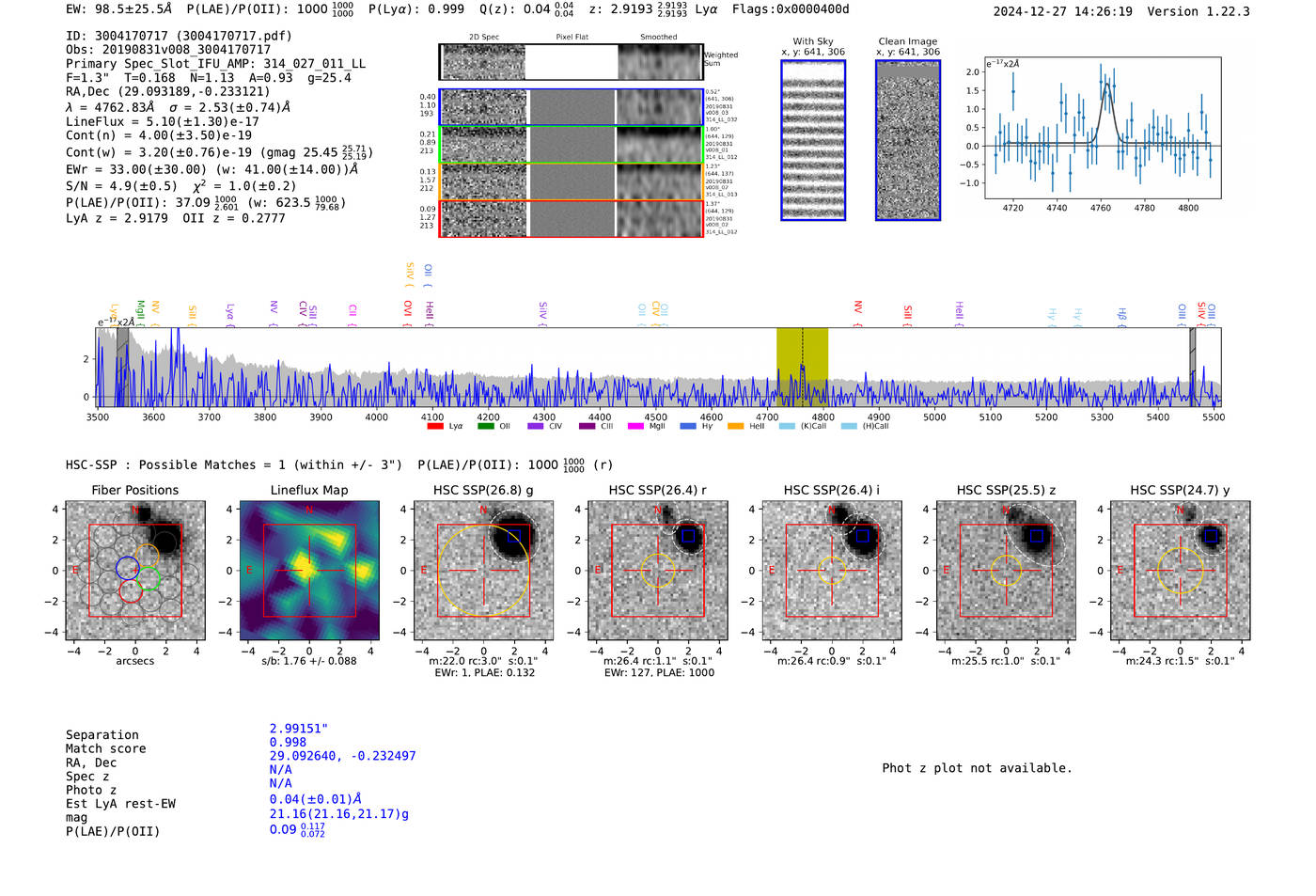Click the "Pixel Flat" column header
The height and width of the screenshot is (896, 1316).
(x=572, y=38)
